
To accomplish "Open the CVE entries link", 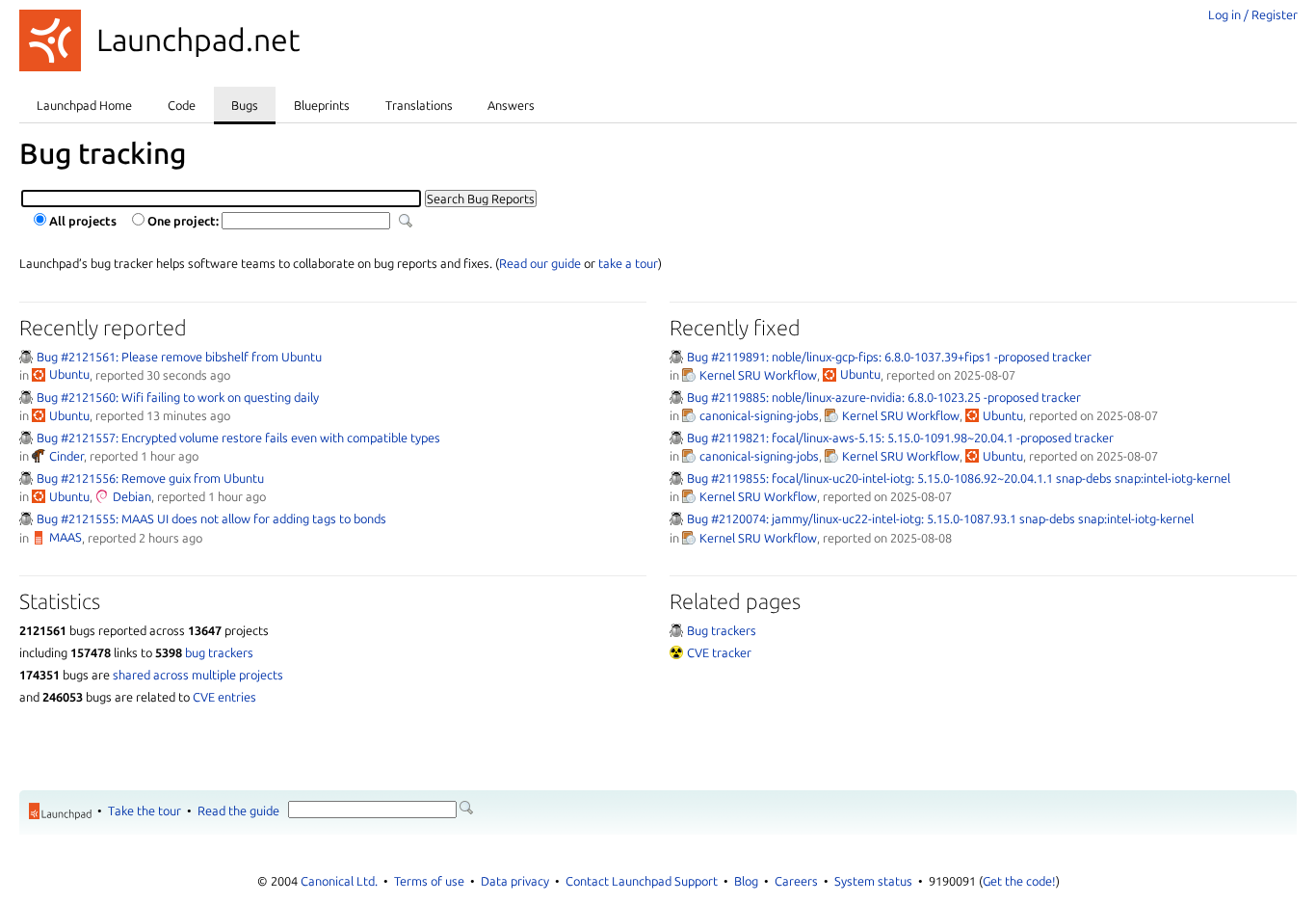I will (224, 697).
